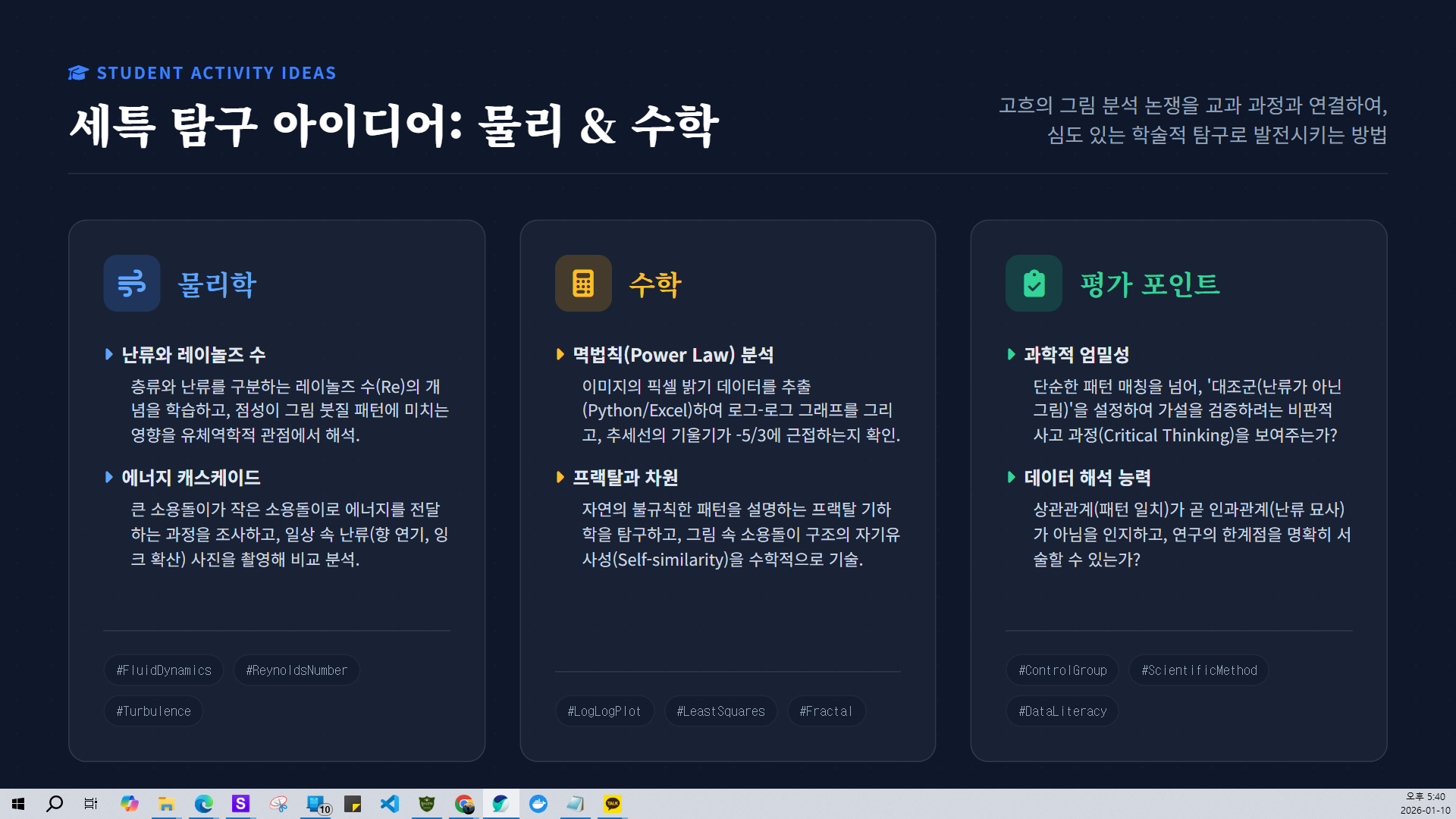Click the math calculator icon
1456x819 pixels.
[x=582, y=284]
